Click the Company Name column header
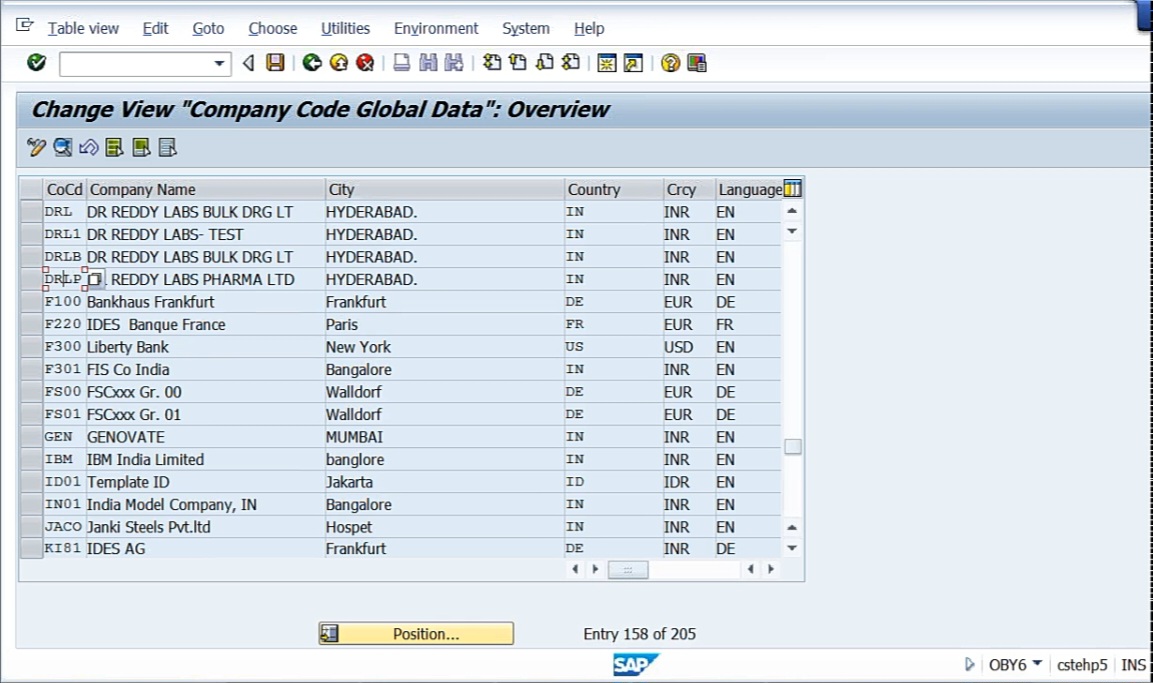Viewport: 1153px width, 683px height. click(206, 190)
